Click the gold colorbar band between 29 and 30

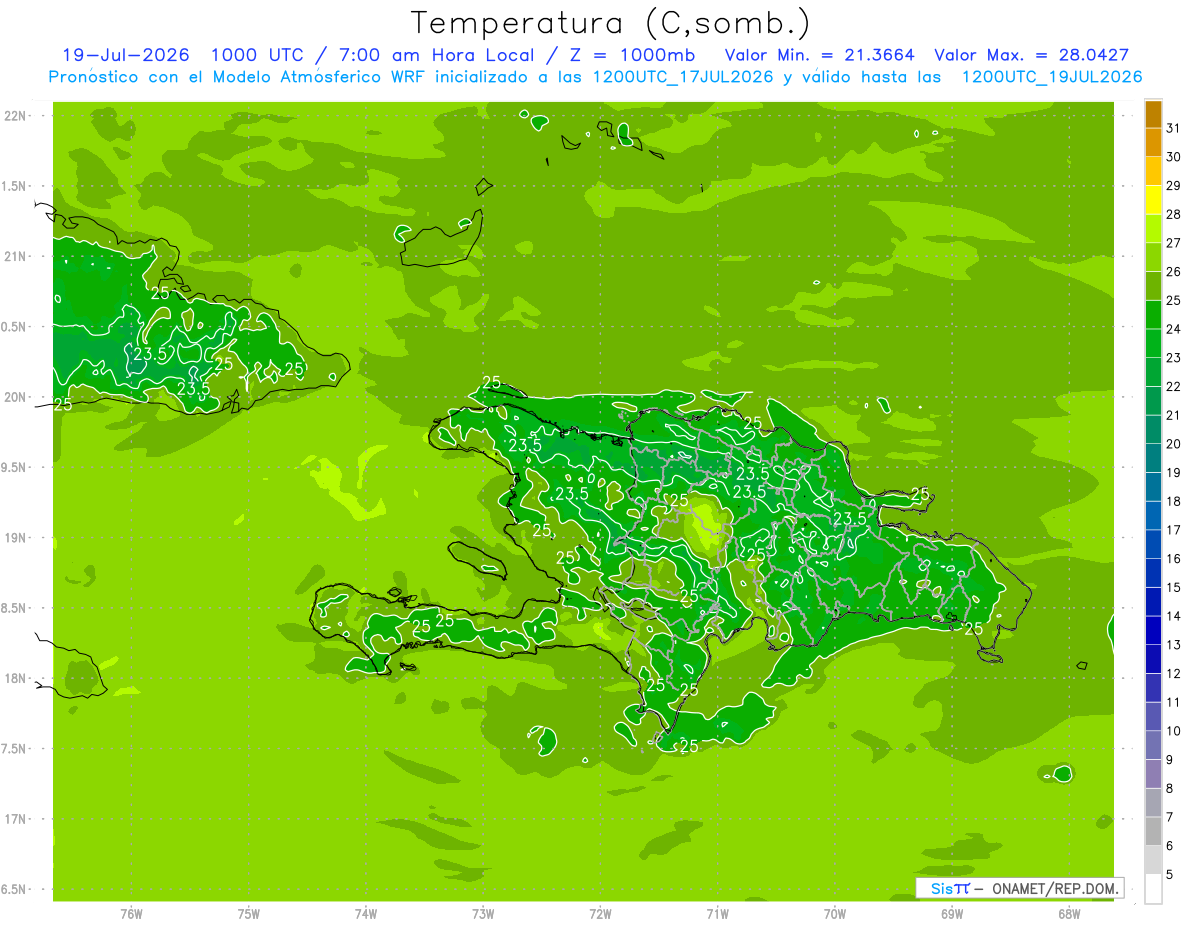point(1153,171)
